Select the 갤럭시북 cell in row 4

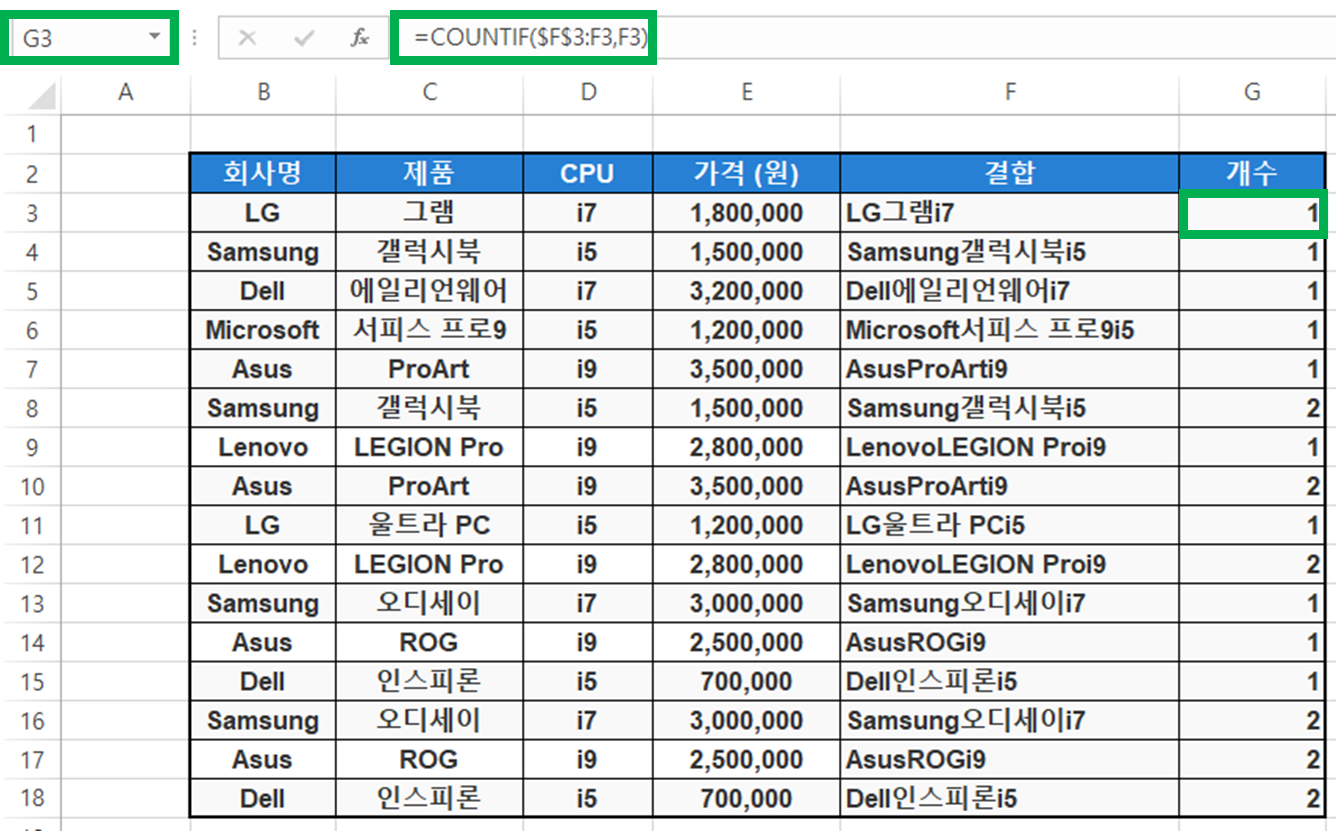[x=430, y=252]
